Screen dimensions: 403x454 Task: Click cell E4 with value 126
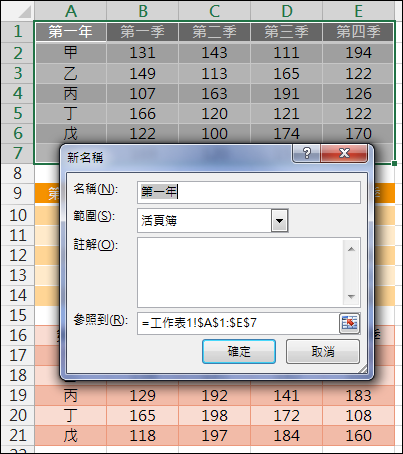[x=358, y=93]
